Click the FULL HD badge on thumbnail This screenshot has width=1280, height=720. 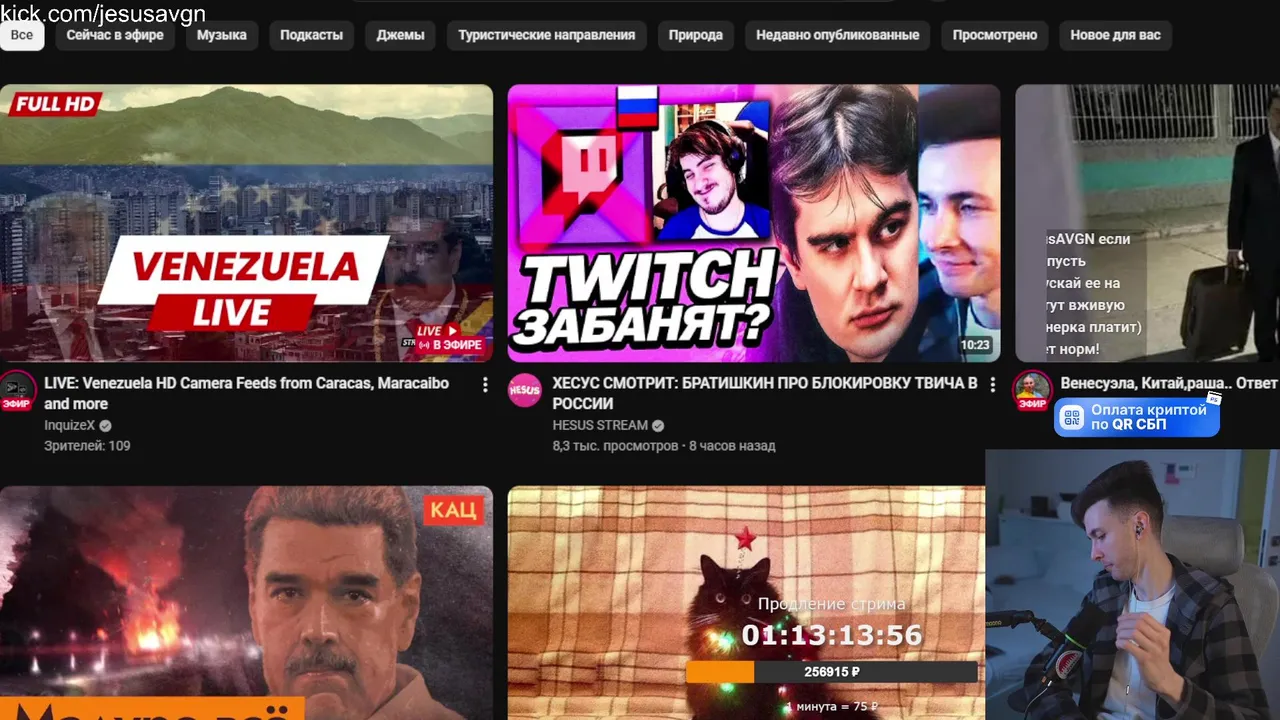[55, 104]
